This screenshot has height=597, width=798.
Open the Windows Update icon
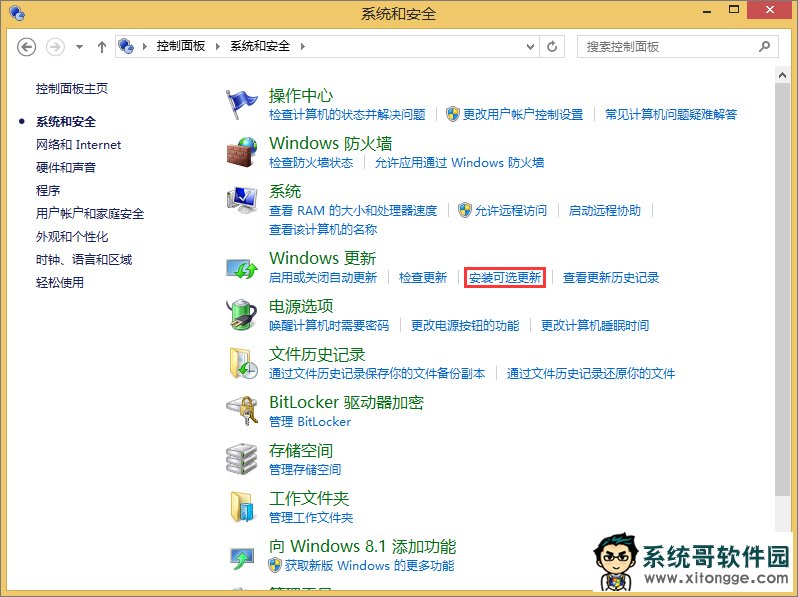(x=242, y=267)
